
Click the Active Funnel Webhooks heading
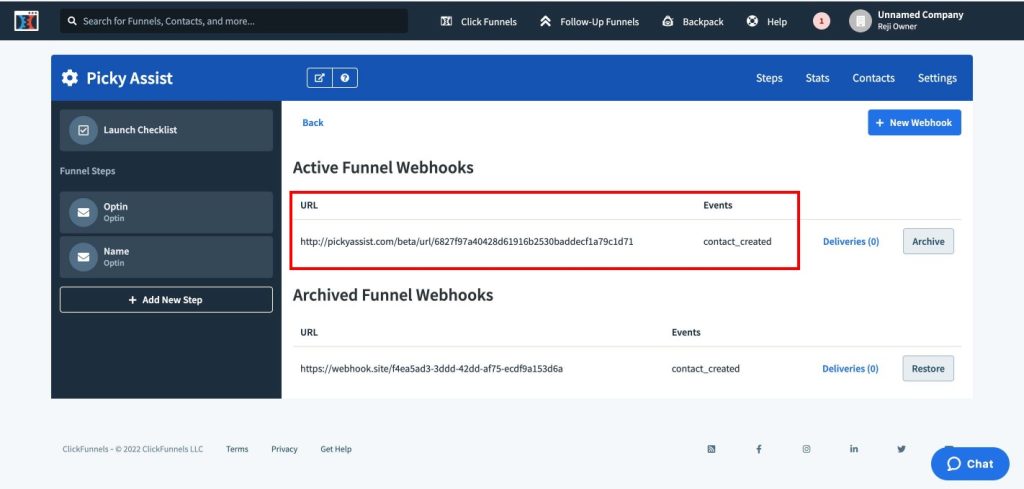pyautogui.click(x=383, y=168)
